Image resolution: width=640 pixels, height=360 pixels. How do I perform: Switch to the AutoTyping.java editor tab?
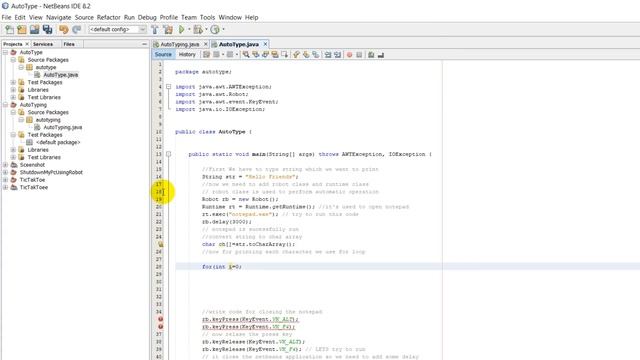180,44
